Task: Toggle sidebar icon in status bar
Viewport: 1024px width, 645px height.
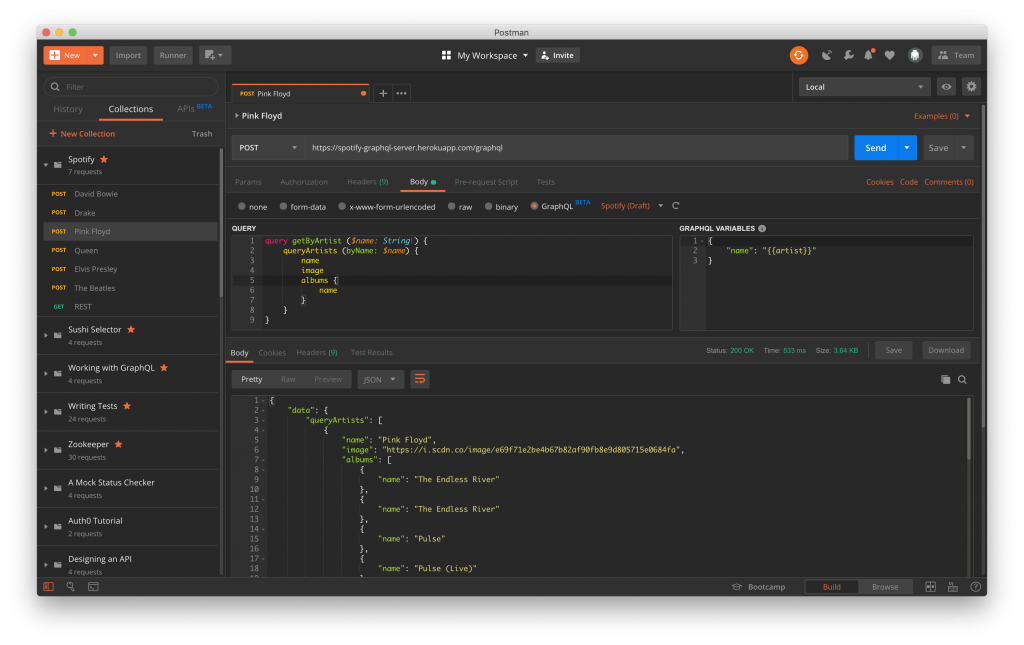Action: pos(48,587)
